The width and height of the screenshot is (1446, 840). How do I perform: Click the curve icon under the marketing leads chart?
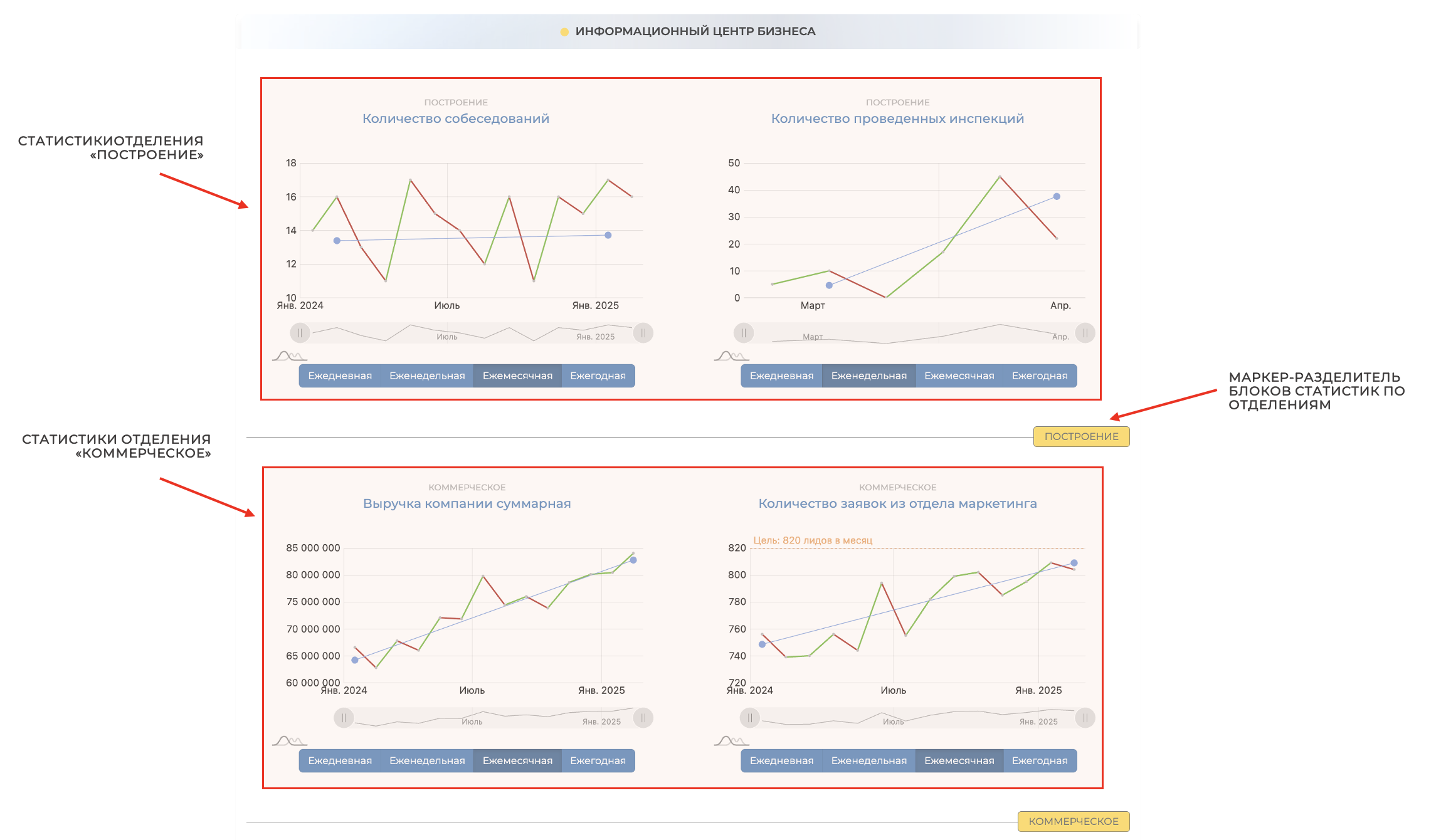(x=731, y=741)
